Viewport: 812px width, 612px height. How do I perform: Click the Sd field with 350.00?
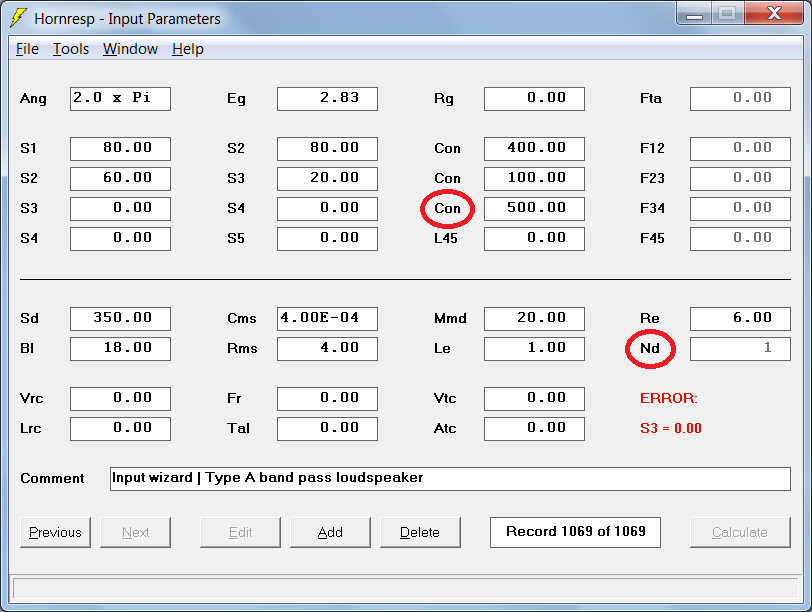click(120, 319)
